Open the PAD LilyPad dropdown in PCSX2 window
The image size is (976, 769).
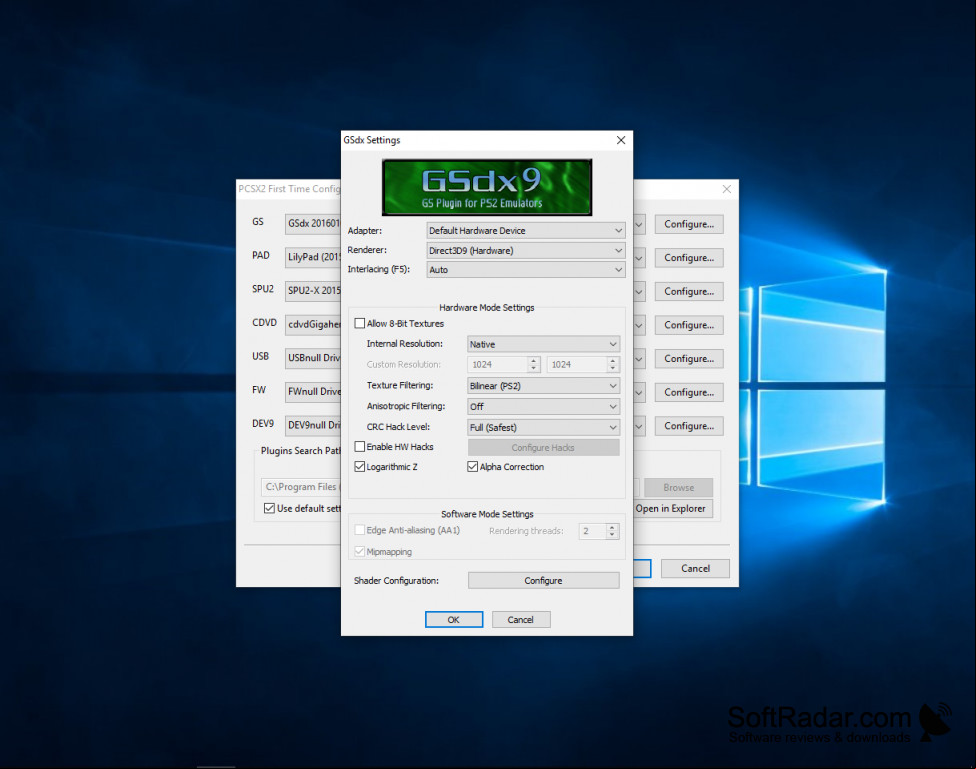point(639,258)
